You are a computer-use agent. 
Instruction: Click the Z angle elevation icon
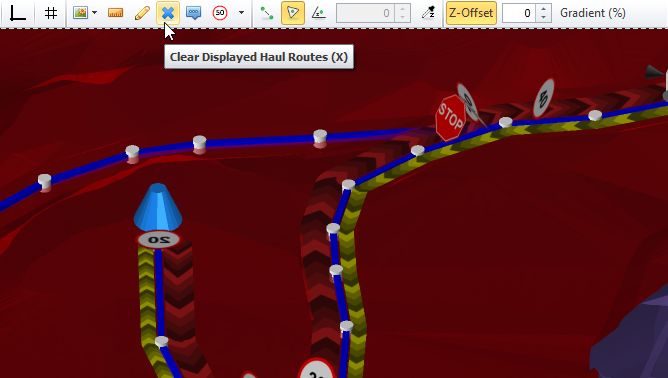click(319, 13)
